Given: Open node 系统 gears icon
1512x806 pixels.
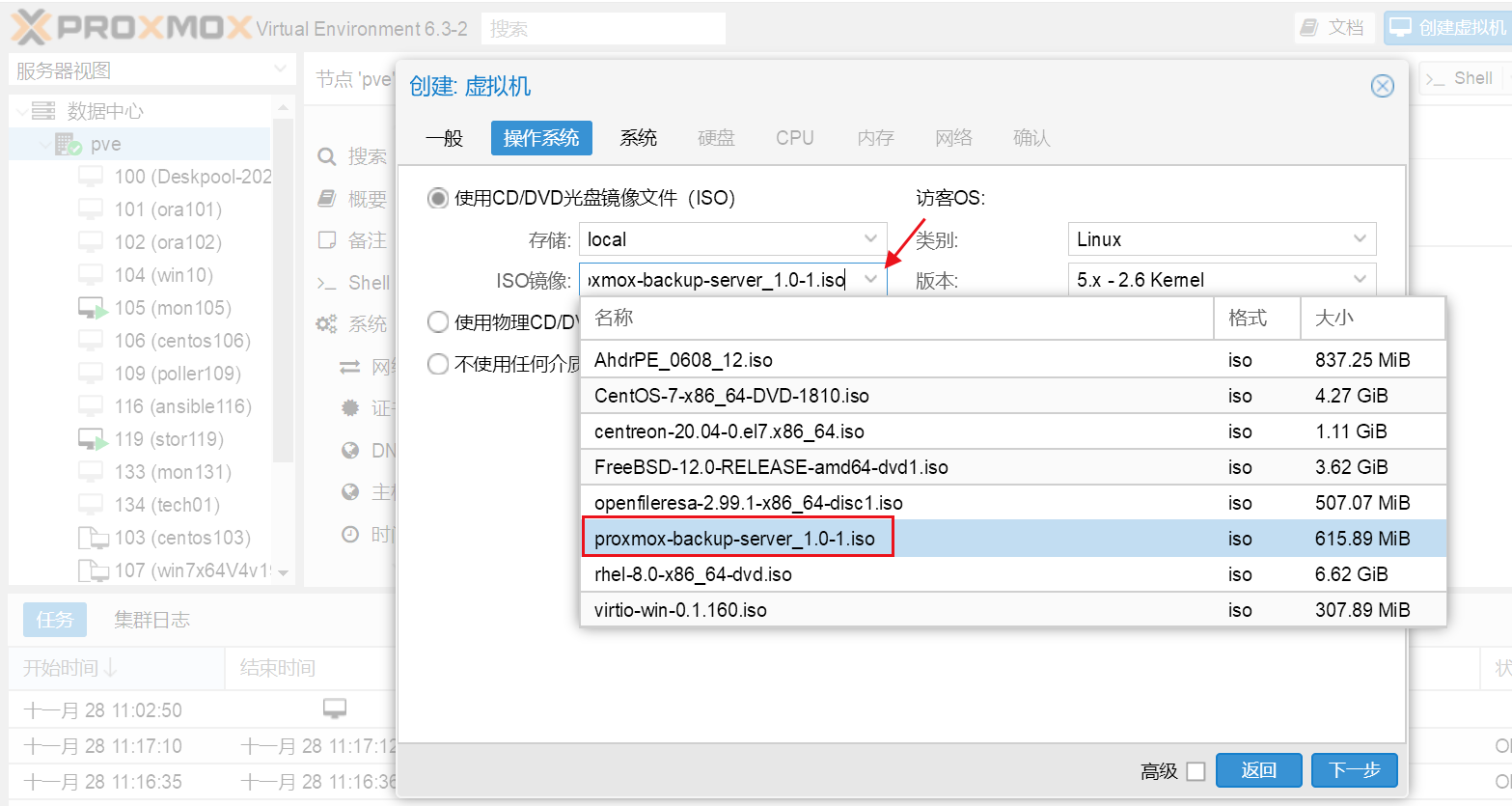Looking at the screenshot, I should tap(327, 323).
